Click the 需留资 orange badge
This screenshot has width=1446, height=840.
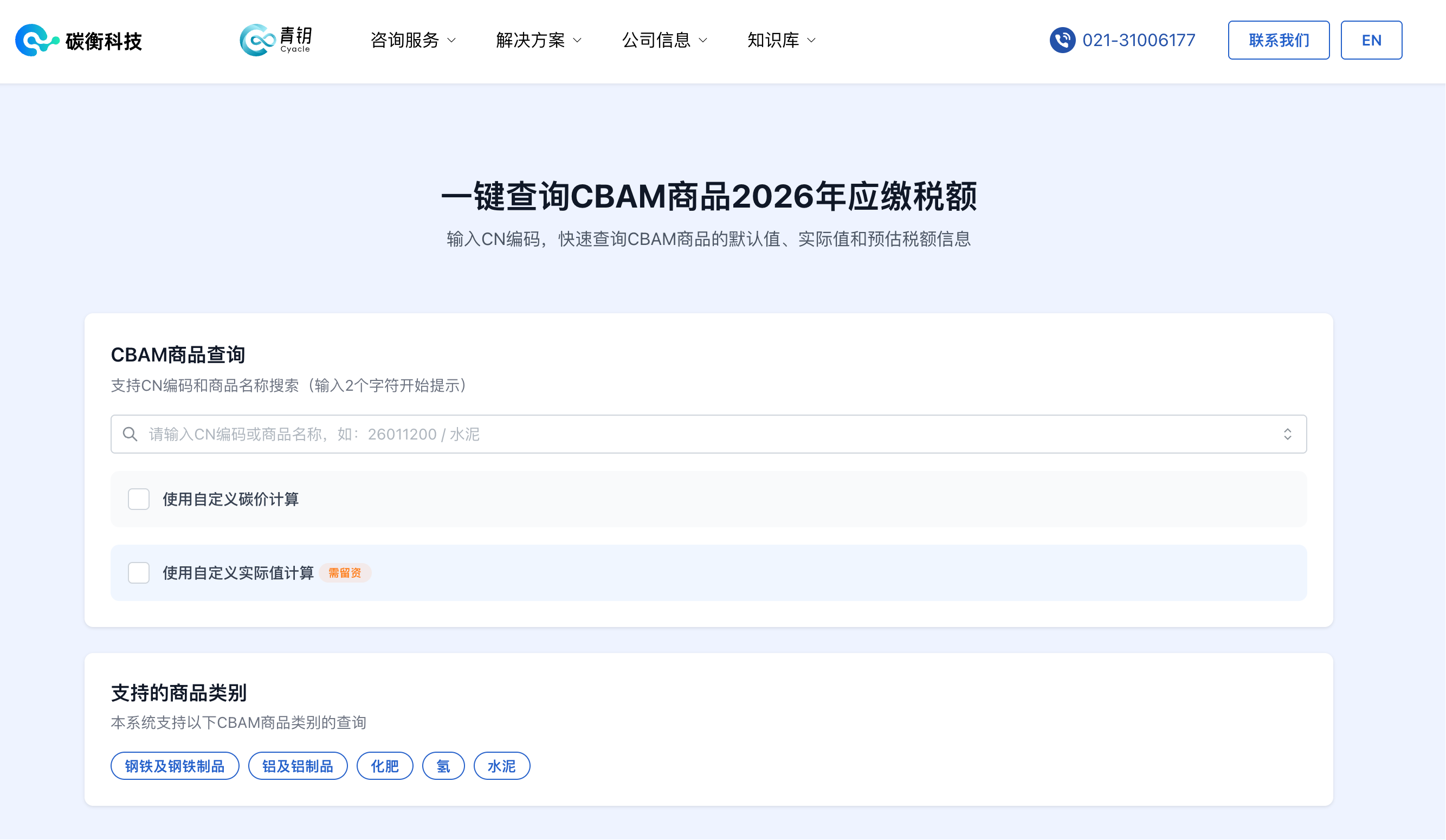[345, 573]
